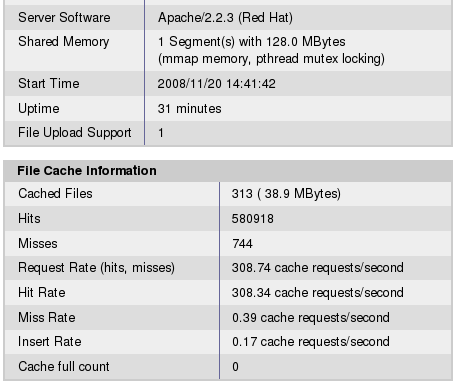Click the Insert Rate label
457x385 pixels.
50,341
